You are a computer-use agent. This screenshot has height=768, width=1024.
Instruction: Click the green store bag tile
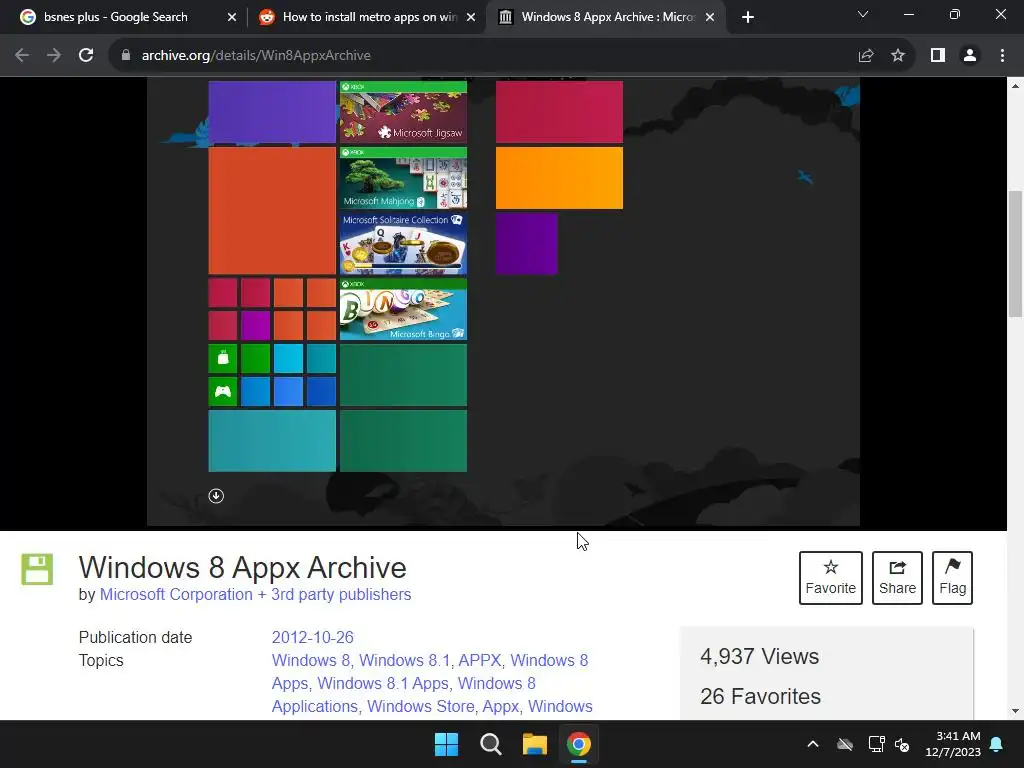[223, 359]
